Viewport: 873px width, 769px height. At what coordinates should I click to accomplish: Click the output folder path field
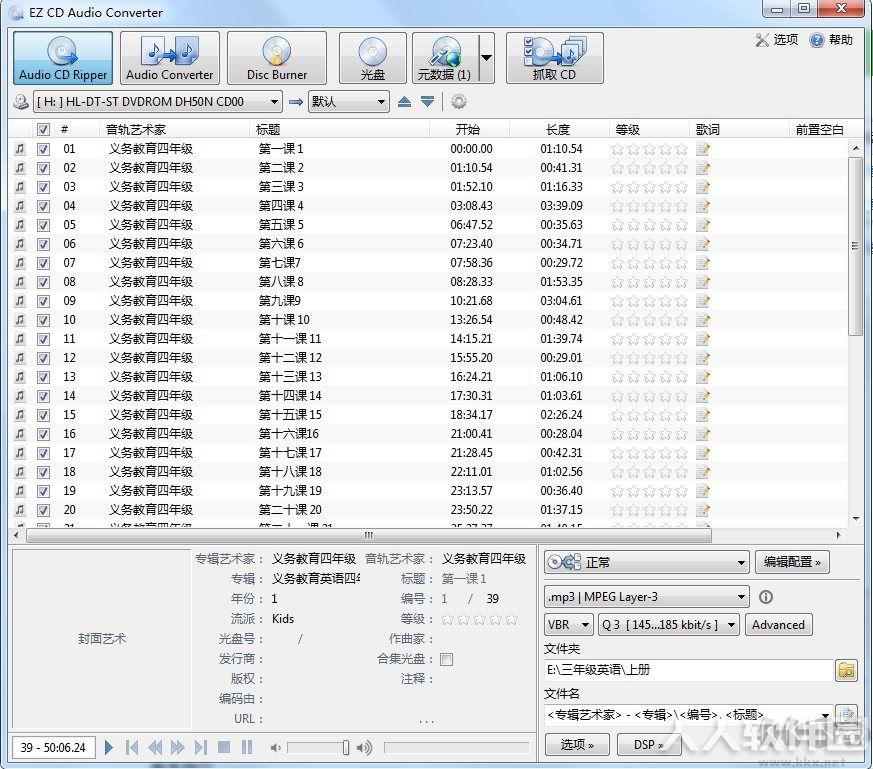pos(688,670)
